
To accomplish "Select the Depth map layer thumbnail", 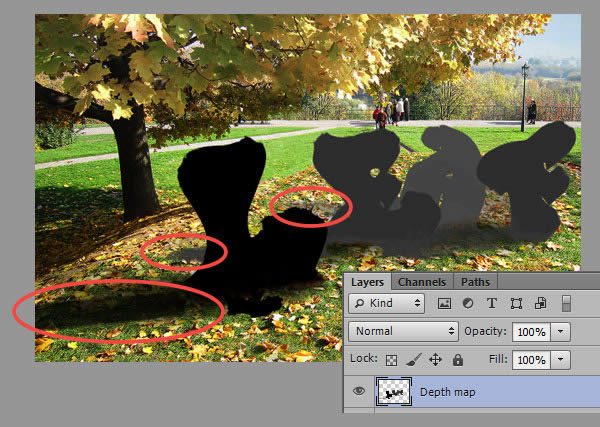I will [x=391, y=393].
